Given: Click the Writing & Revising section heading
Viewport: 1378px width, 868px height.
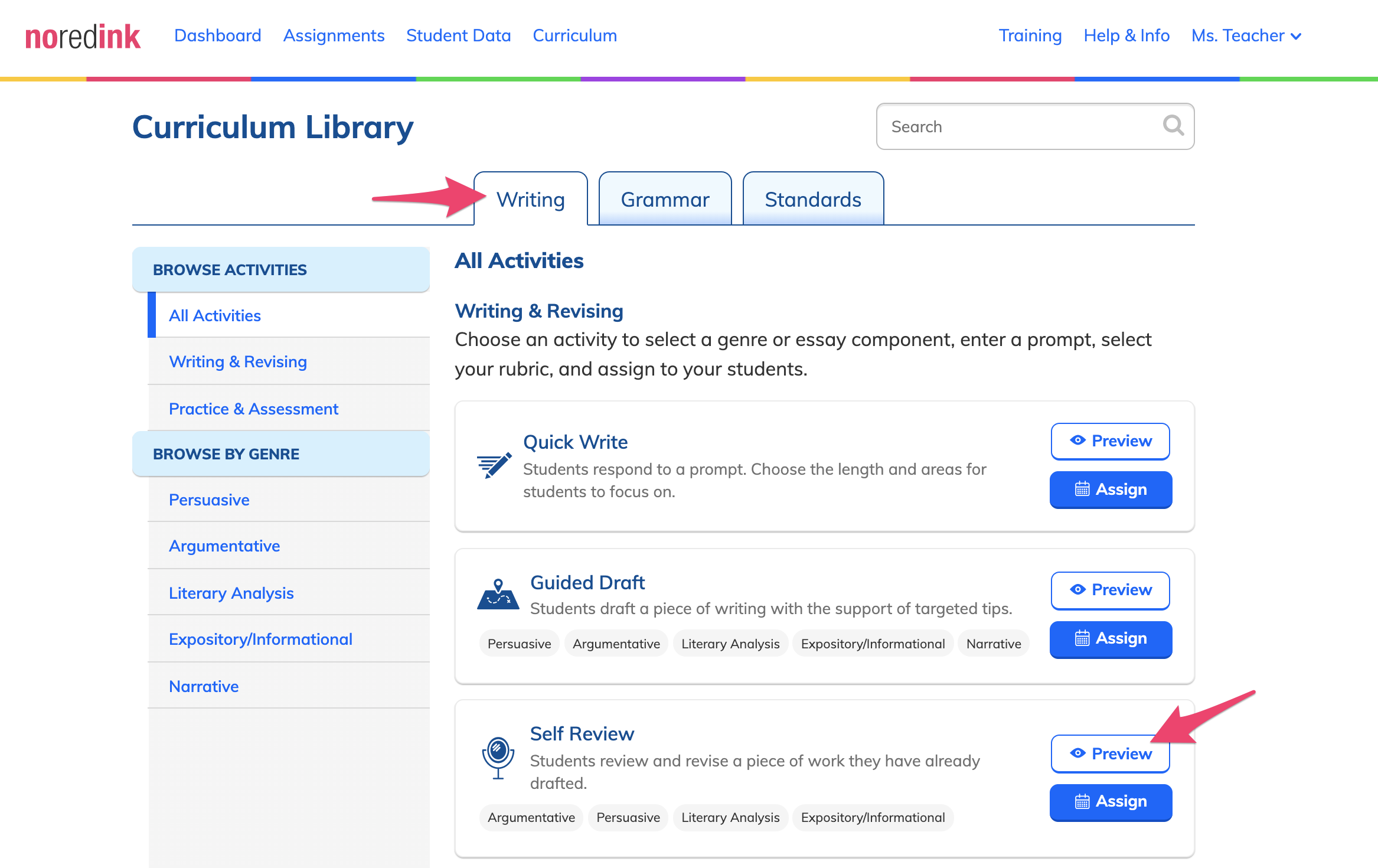Looking at the screenshot, I should pos(539,311).
